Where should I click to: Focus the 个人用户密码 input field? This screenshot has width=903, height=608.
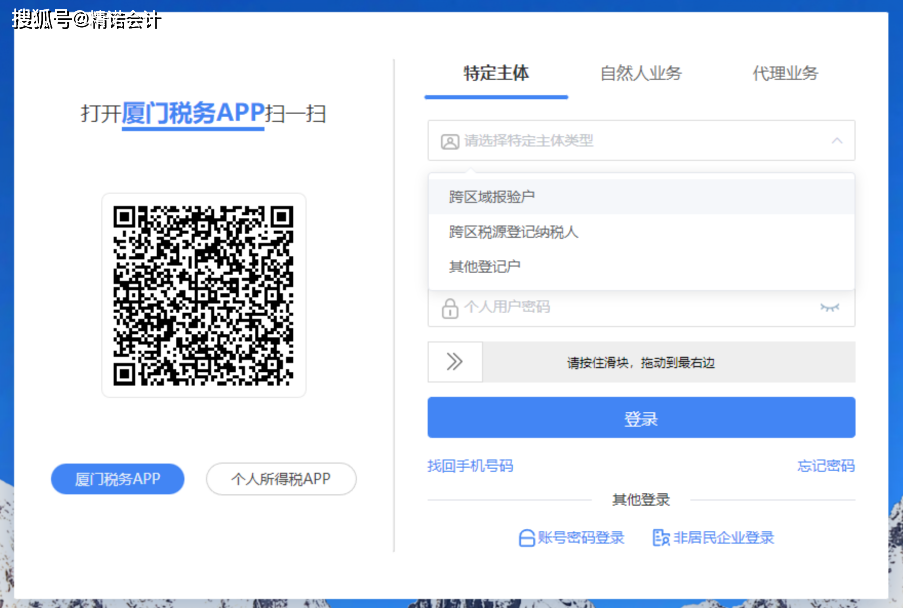[641, 307]
